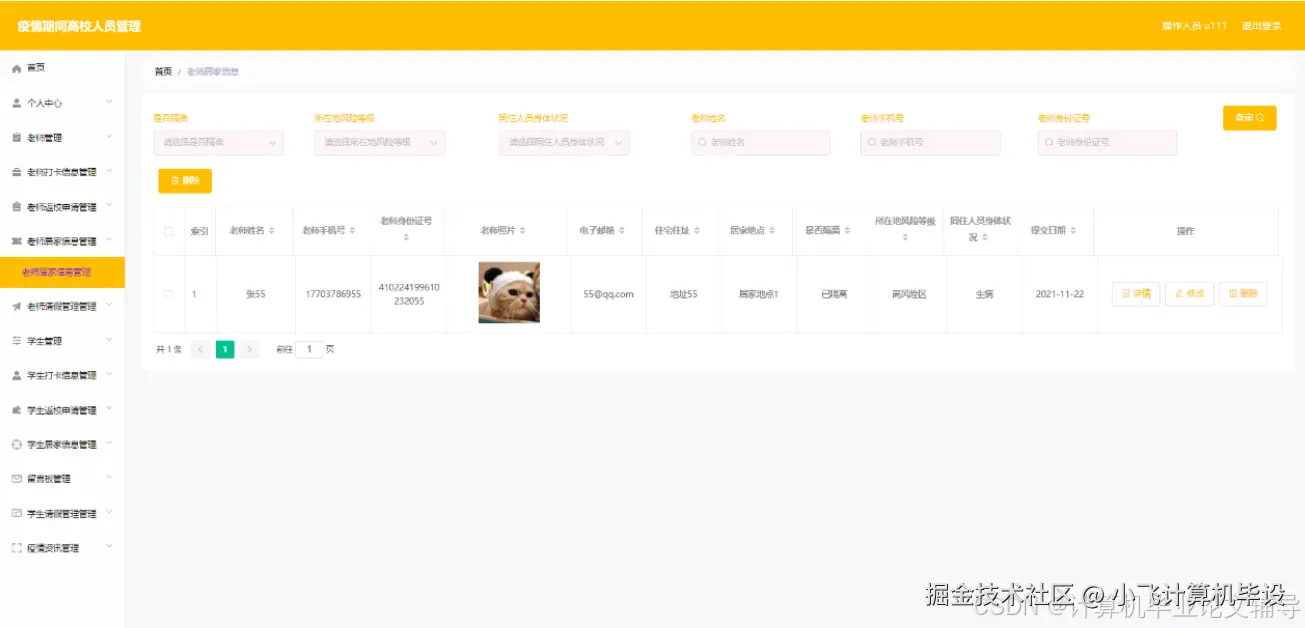
Task: Click the 个人中心 person icon in sidebar
Action: pos(16,103)
